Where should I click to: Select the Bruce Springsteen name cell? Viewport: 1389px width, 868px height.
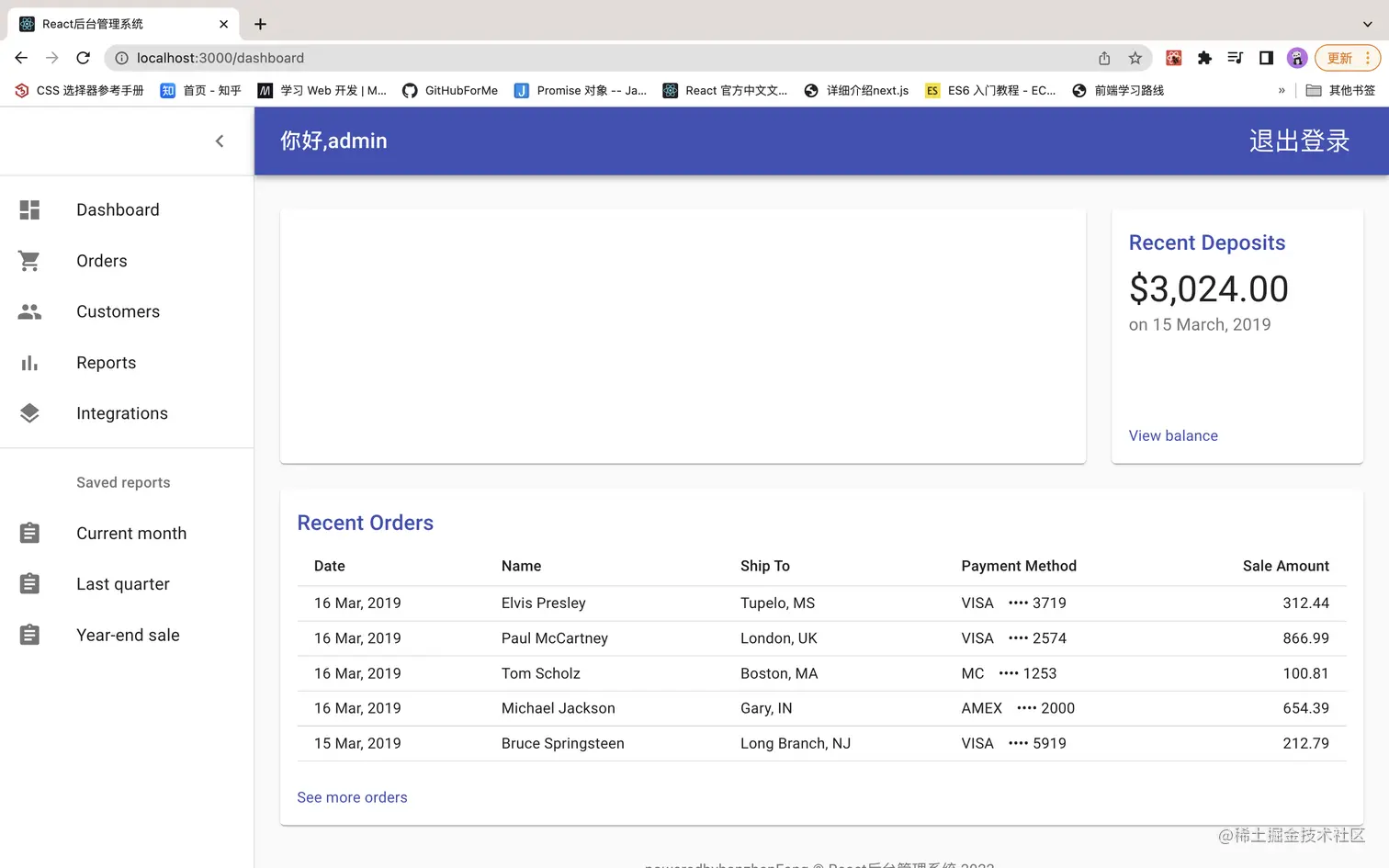click(563, 743)
